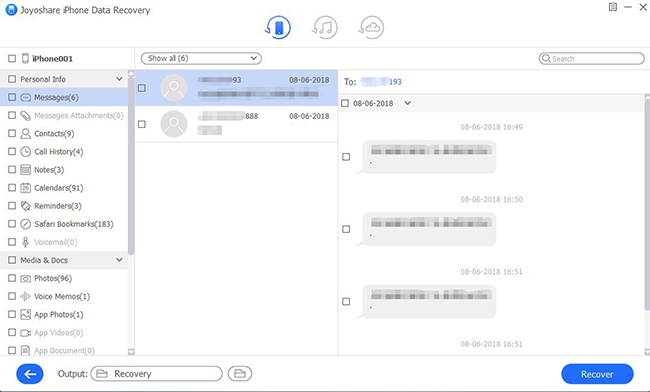
Task: Click the Photos camera icon
Action: [x=26, y=278]
